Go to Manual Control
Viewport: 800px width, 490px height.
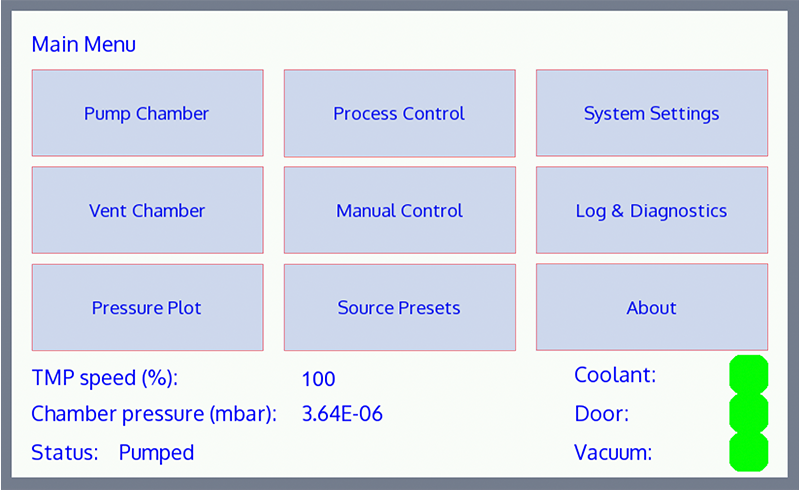(399, 210)
